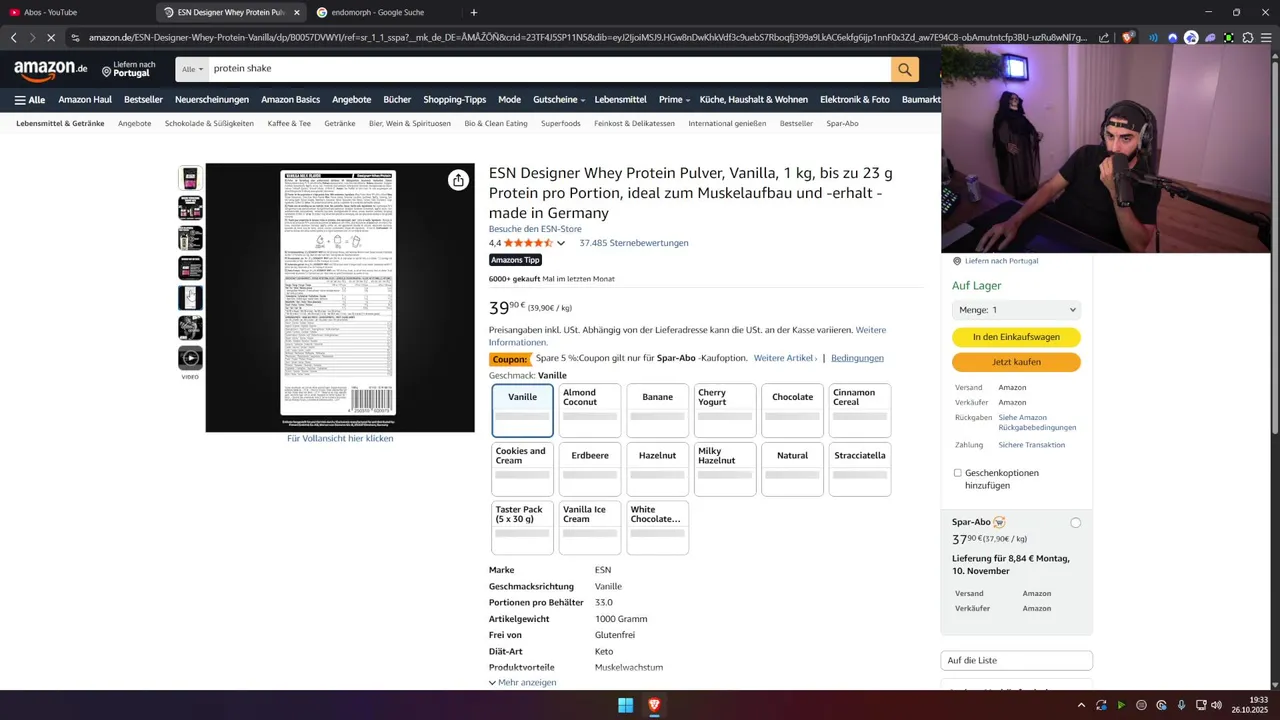This screenshot has width=1280, height=720.
Task: Open the Gutscheine dropdown menu
Action: coord(559,100)
